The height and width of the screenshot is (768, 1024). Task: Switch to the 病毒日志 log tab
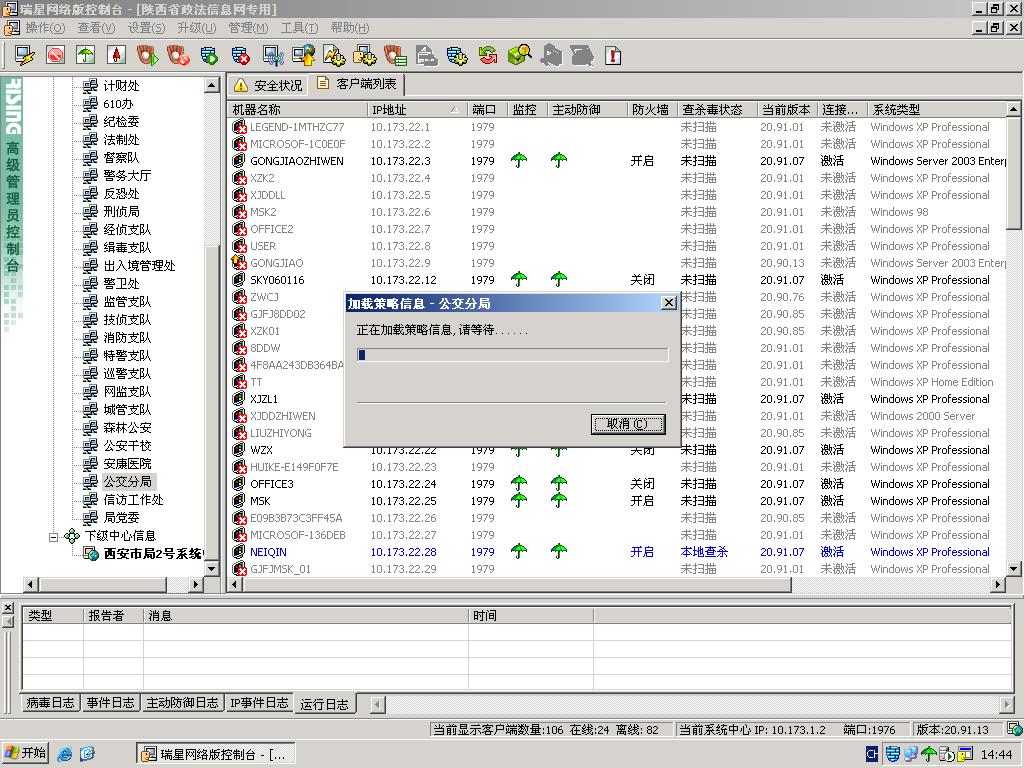pyautogui.click(x=50, y=703)
